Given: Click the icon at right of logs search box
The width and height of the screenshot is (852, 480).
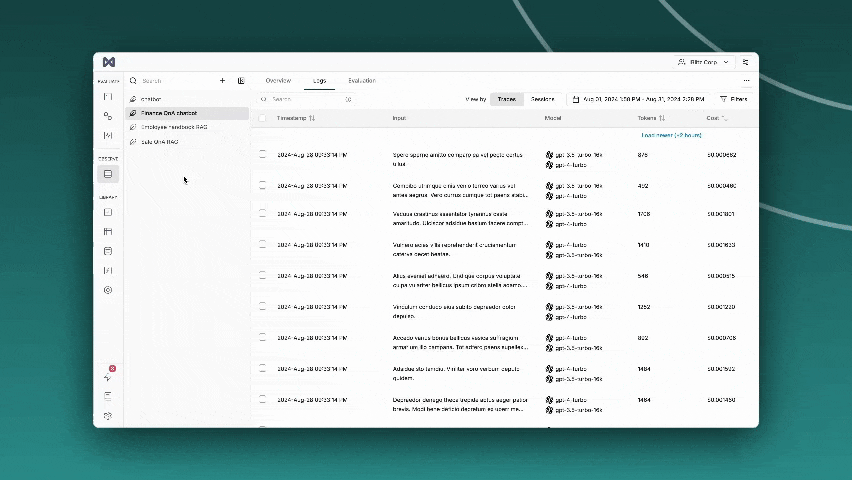Looking at the screenshot, I should tap(348, 99).
